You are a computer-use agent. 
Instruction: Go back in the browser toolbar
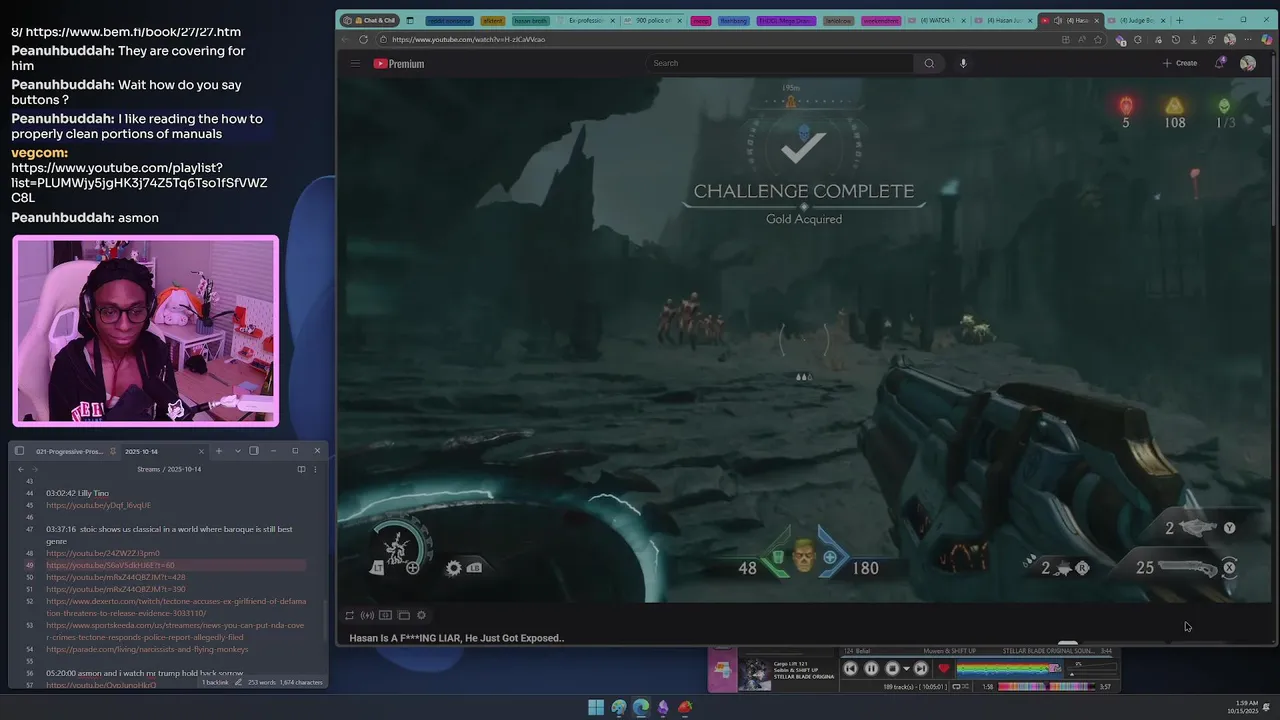[x=345, y=39]
